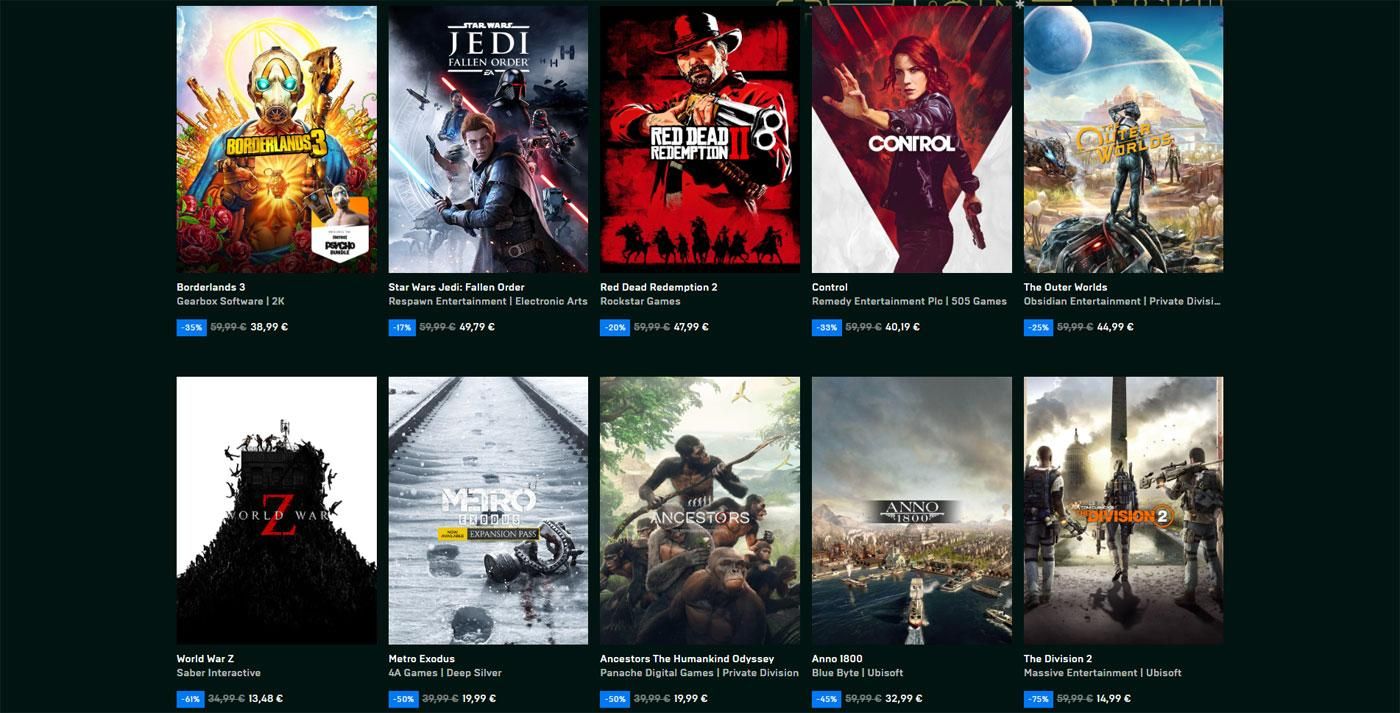Image resolution: width=1400 pixels, height=713 pixels.
Task: Open Star Wars Jedi: Fallen Order cover
Action: 488,139
